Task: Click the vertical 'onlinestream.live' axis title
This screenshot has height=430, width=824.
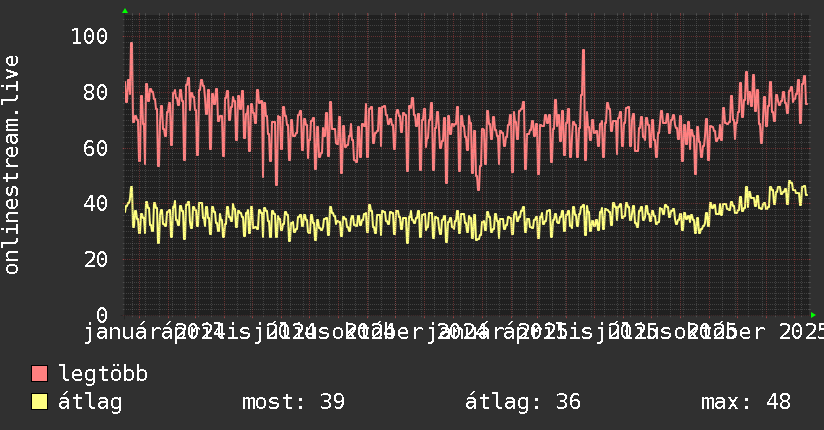Action: coord(11,165)
